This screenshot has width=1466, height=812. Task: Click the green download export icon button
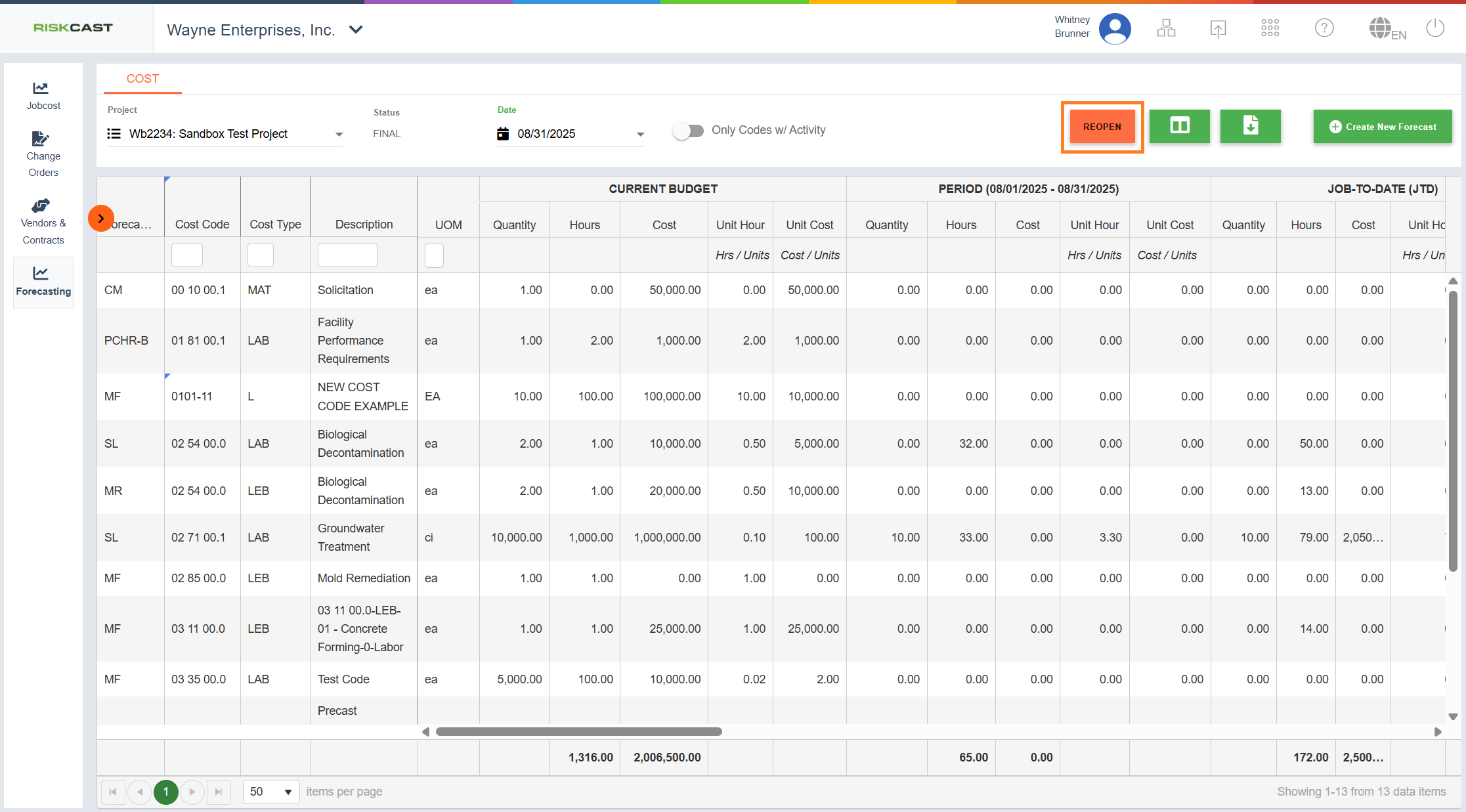(1250, 126)
